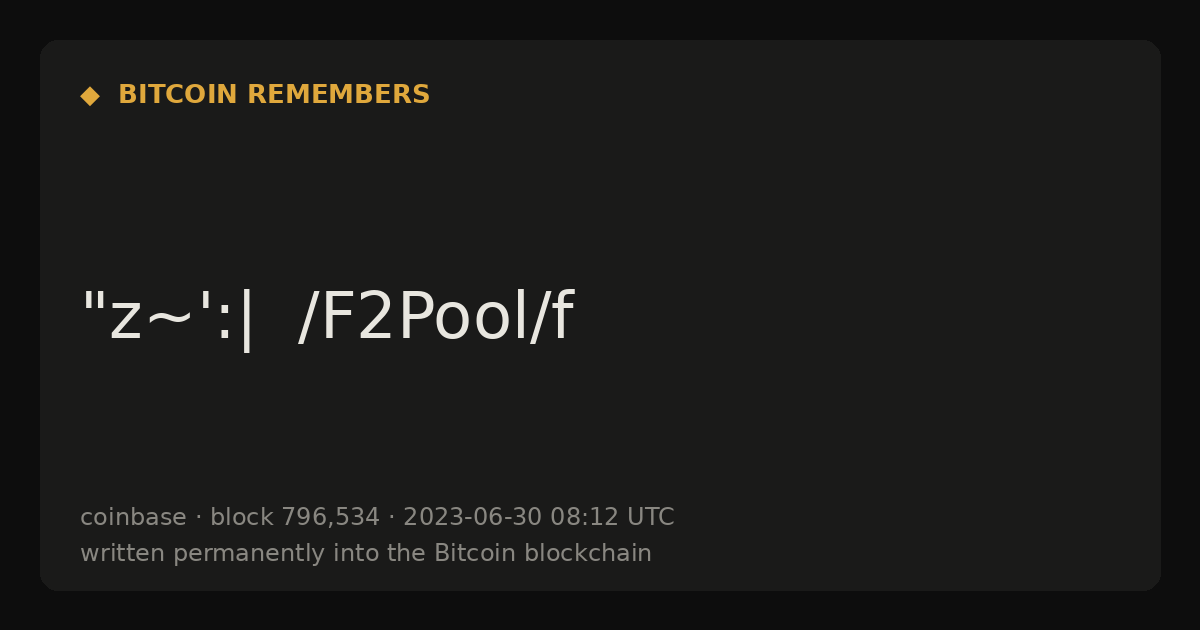
Task: Open block 796,534 reference
Action: (x=295, y=518)
